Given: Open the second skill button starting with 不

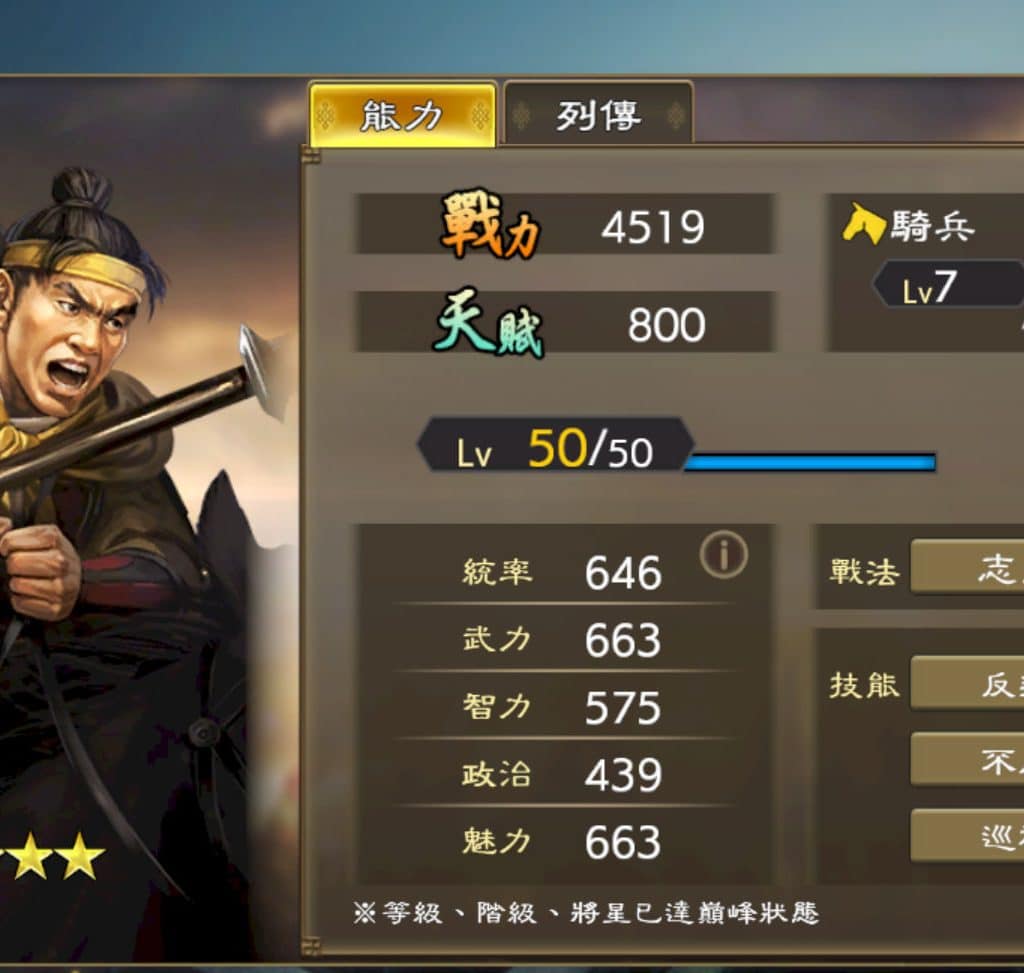Looking at the screenshot, I should 967,759.
